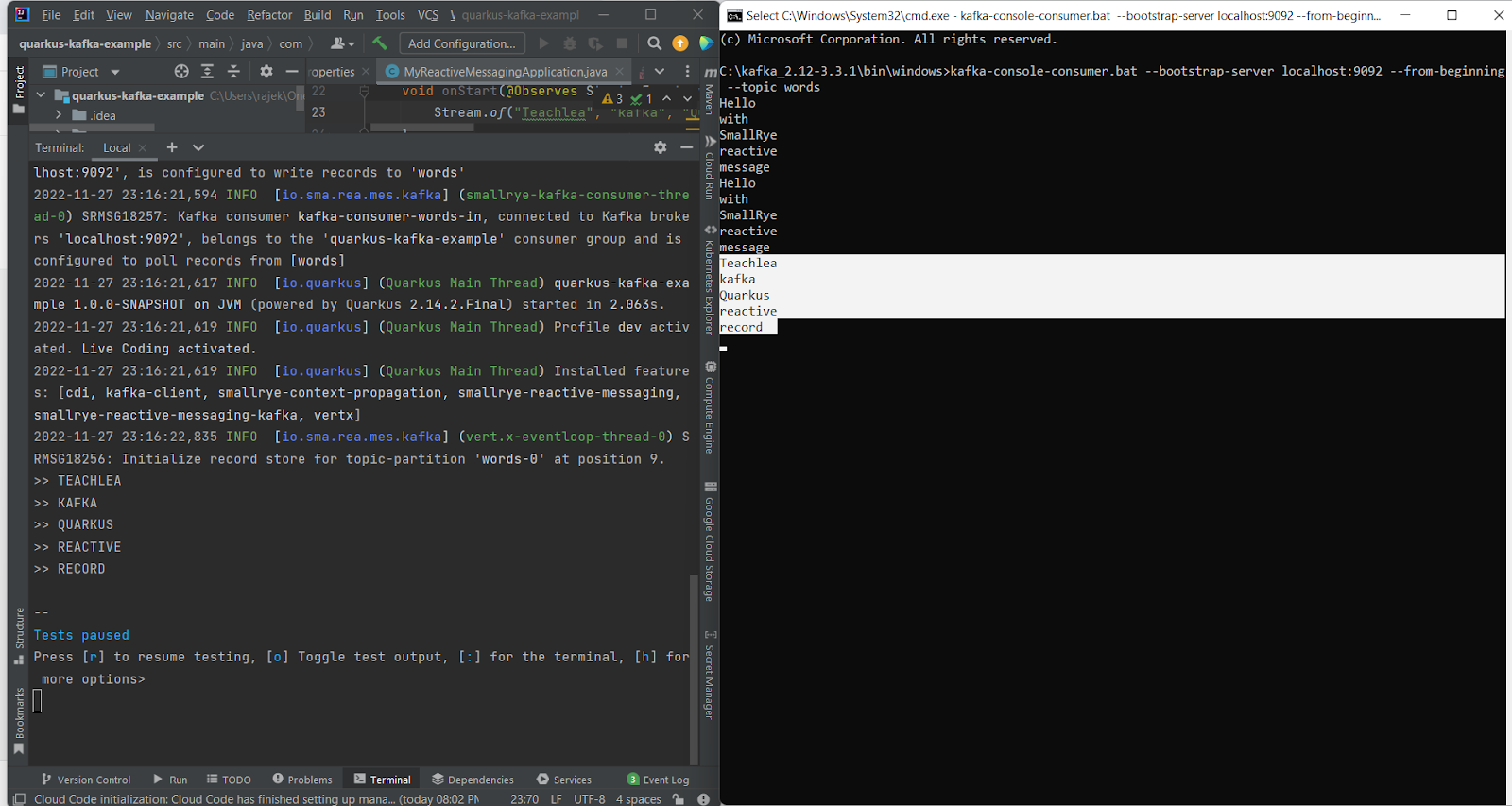Open Search Everywhere magnifier icon
This screenshot has width=1512, height=806.
654,43
